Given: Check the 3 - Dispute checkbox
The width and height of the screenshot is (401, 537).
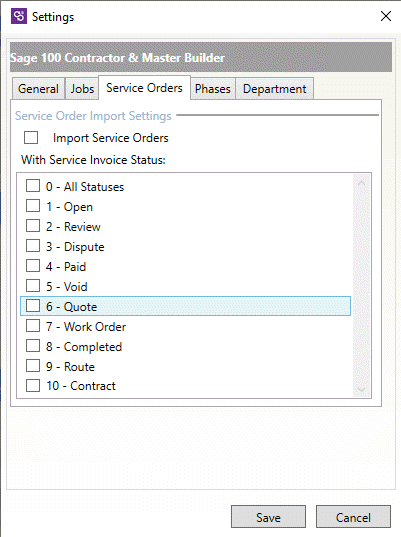Looking at the screenshot, I should (33, 246).
